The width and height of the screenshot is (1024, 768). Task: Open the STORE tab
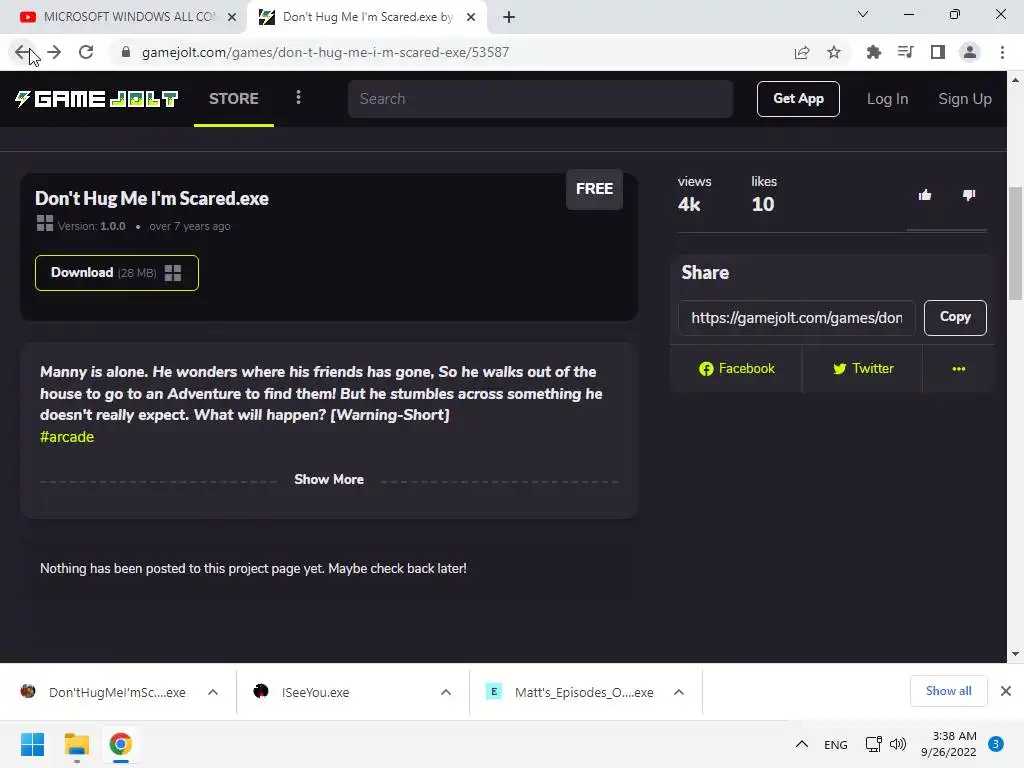coord(234,99)
